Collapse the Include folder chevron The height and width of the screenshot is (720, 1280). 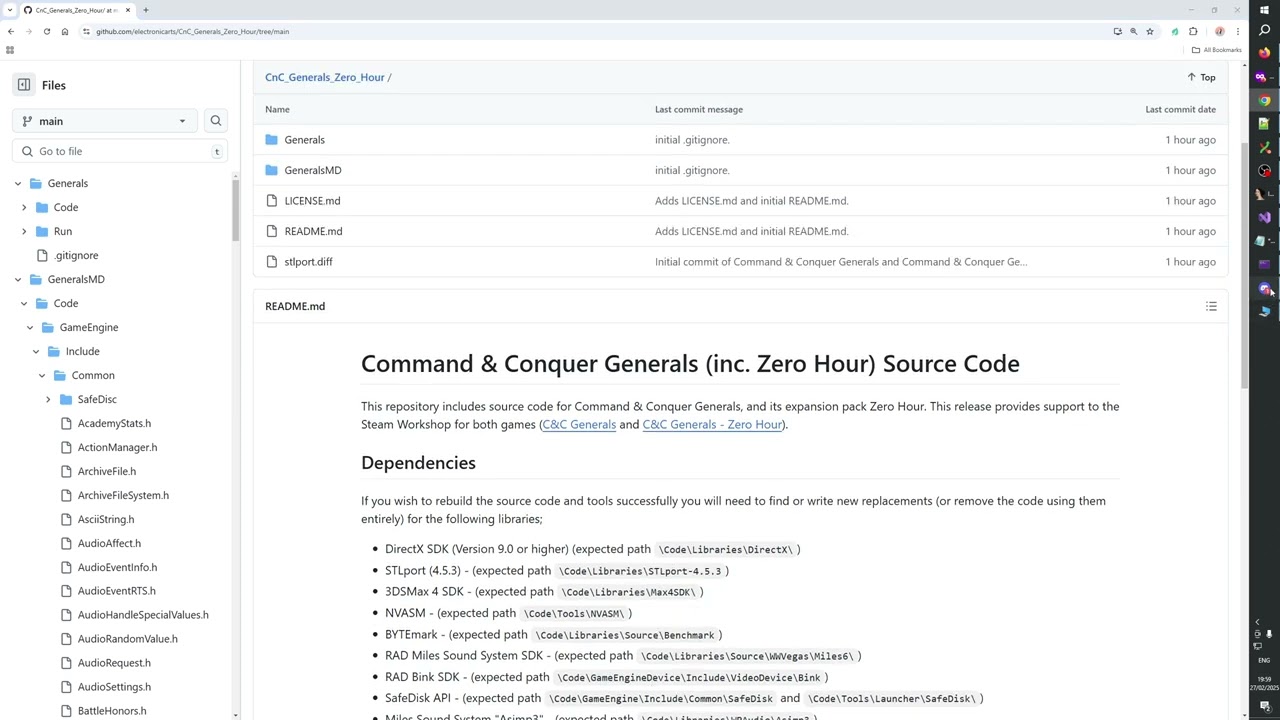[36, 351]
